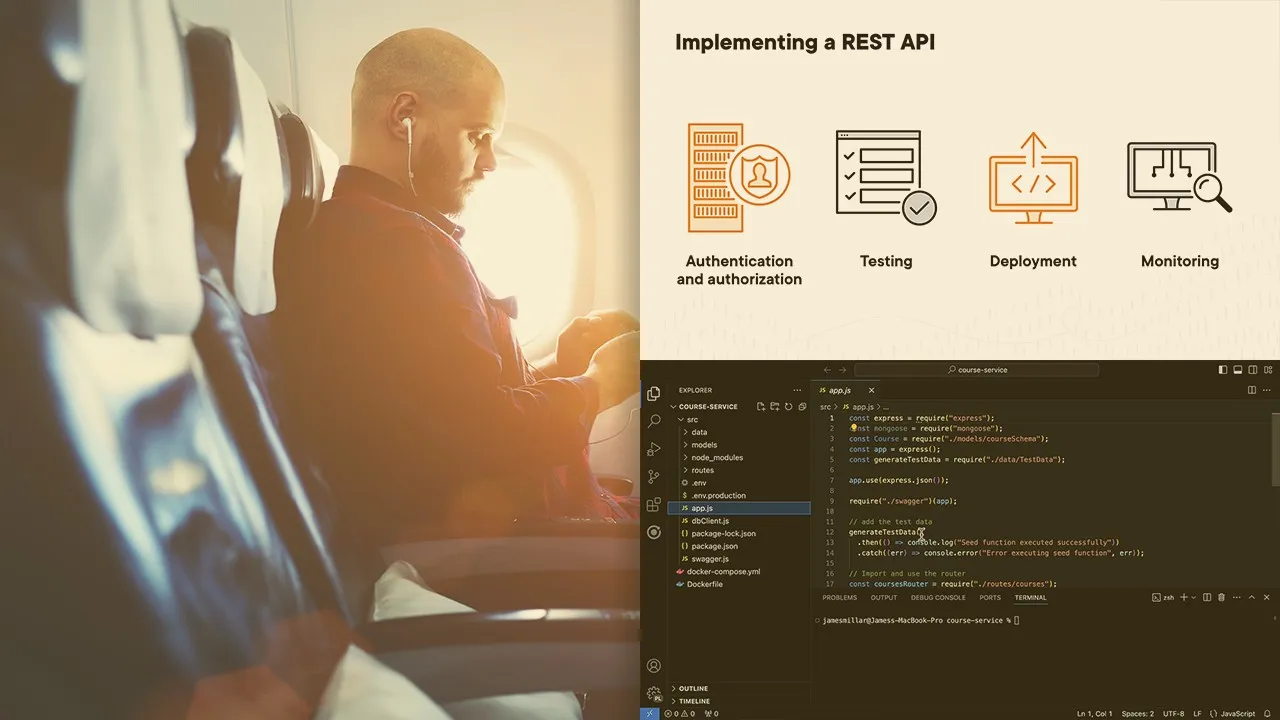The width and height of the screenshot is (1280, 720).
Task: Open the Run and Debug view
Action: 654,449
